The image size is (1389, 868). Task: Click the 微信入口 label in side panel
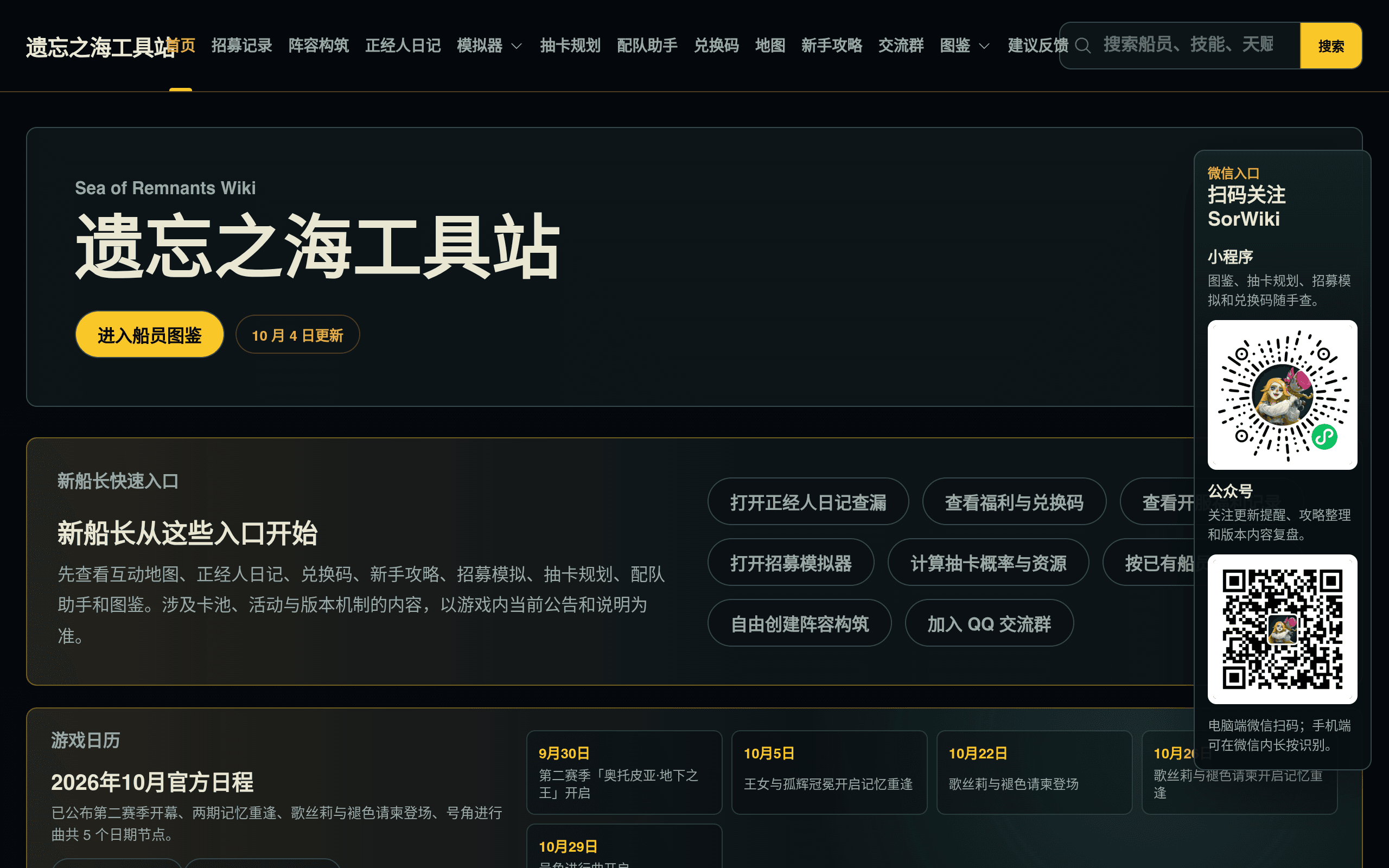[1233, 173]
